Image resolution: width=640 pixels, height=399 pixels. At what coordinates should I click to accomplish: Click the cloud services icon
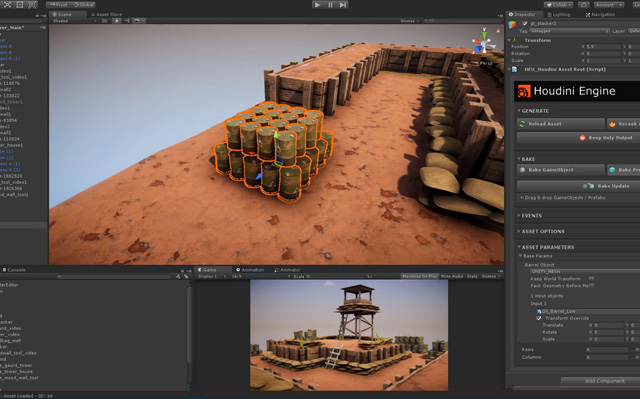pyautogui.click(x=584, y=5)
